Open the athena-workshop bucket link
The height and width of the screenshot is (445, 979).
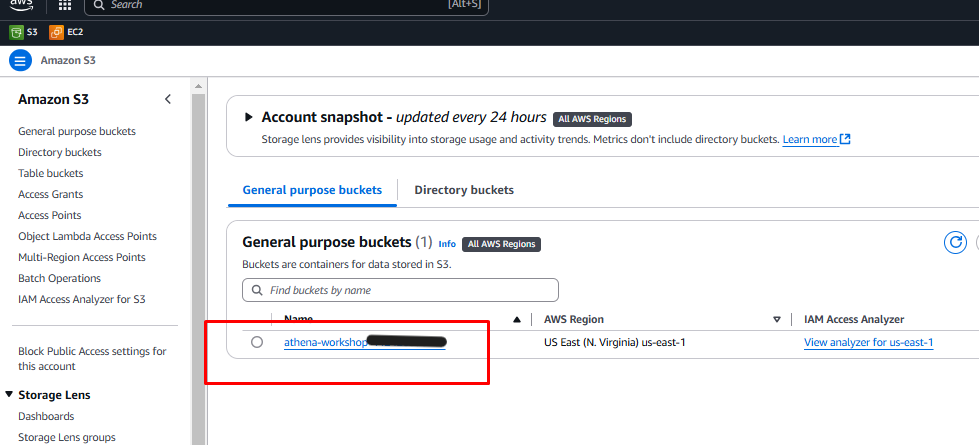tap(325, 342)
